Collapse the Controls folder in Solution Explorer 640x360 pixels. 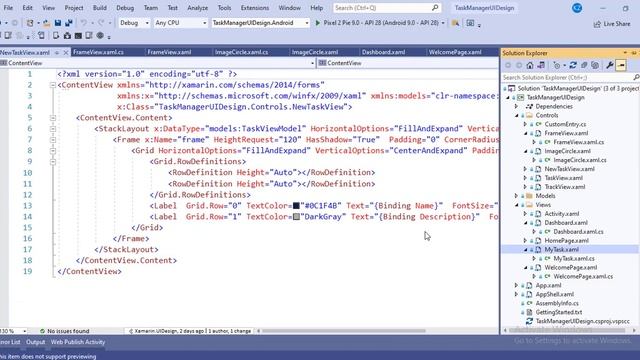pyautogui.click(x=517, y=116)
